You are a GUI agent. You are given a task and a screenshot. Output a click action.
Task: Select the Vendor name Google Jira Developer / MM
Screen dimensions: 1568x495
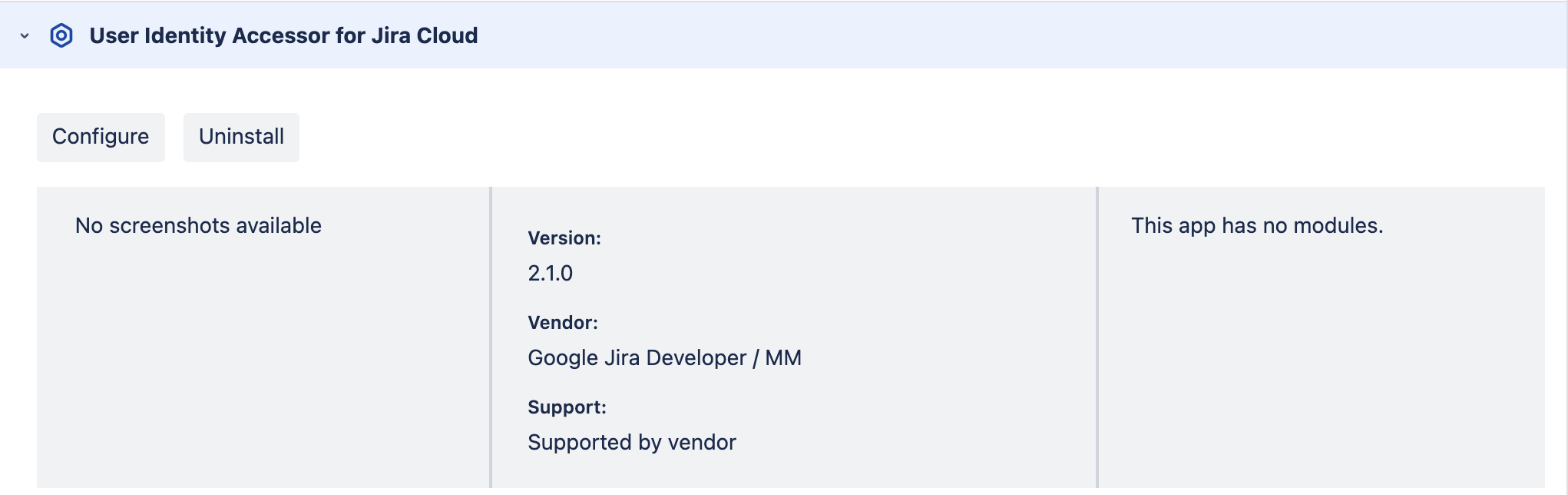[x=663, y=357]
